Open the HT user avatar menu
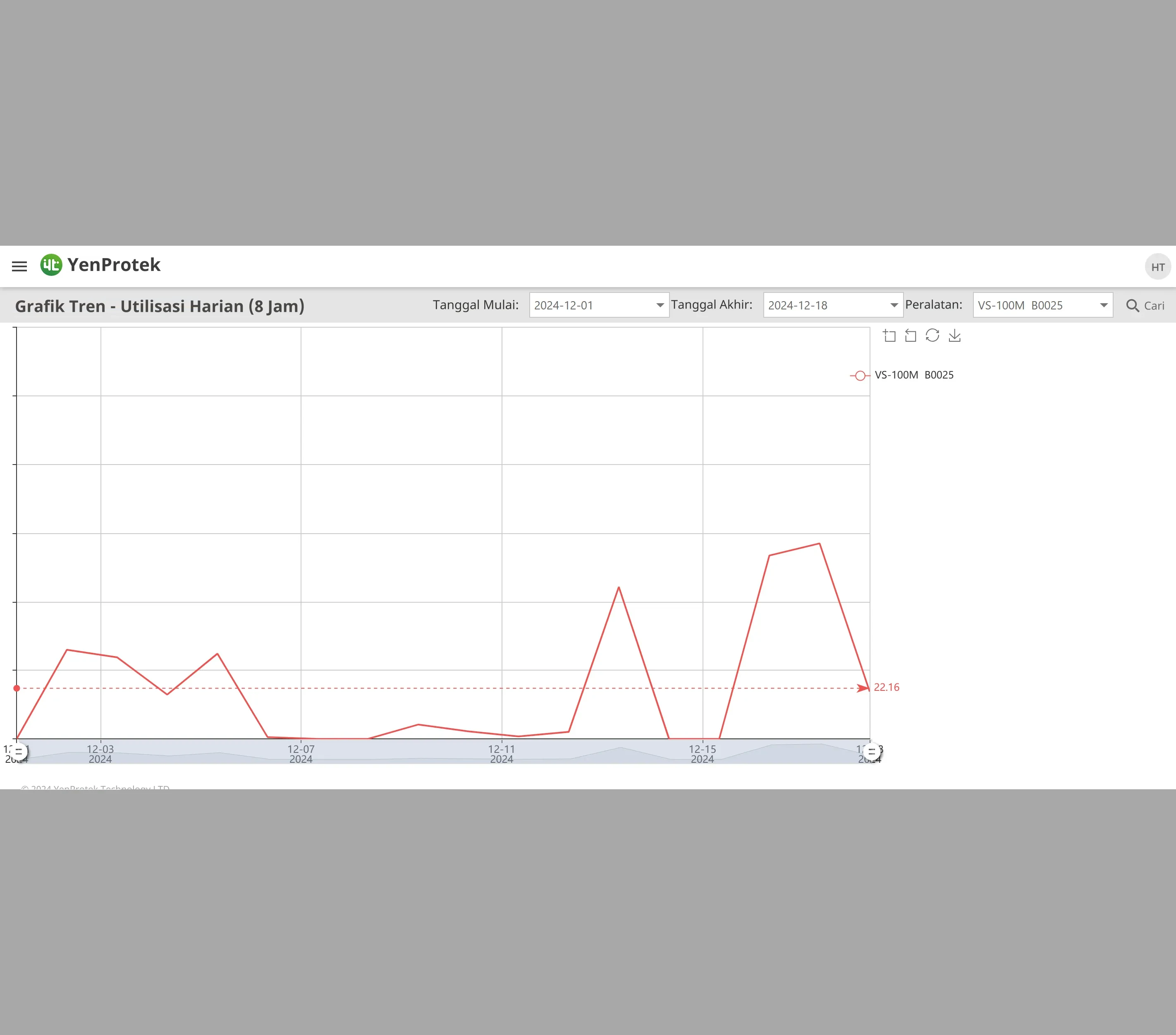Screen dimensions: 1176x1035 pos(1157,267)
